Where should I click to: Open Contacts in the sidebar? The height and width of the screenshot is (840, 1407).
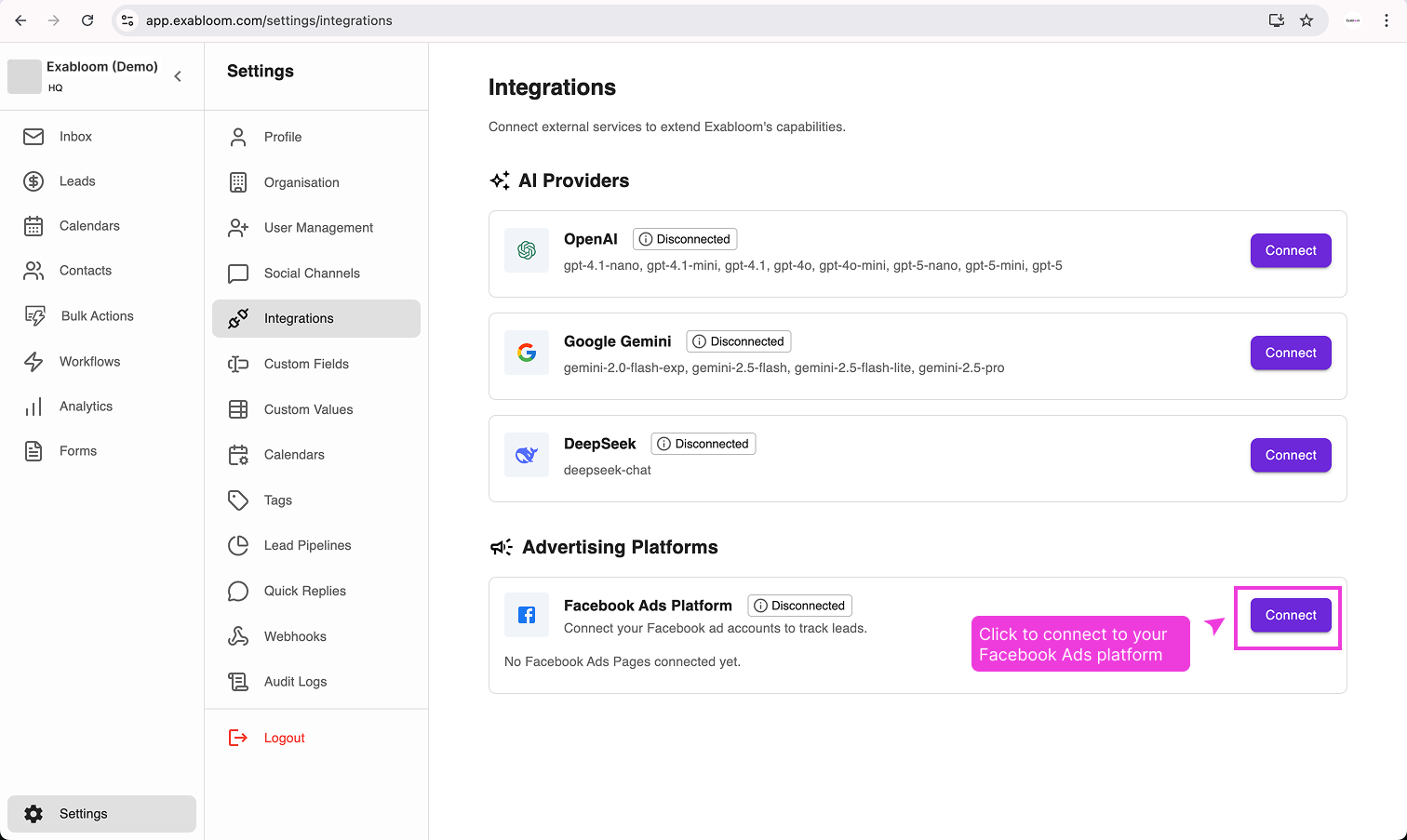pyautogui.click(x=85, y=270)
